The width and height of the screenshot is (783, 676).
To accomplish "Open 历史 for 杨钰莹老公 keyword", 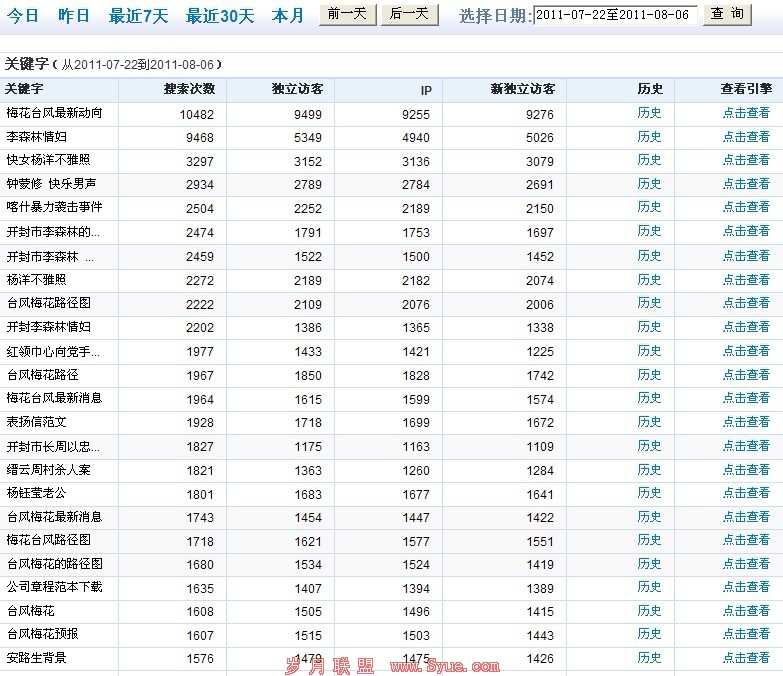I will [x=650, y=493].
